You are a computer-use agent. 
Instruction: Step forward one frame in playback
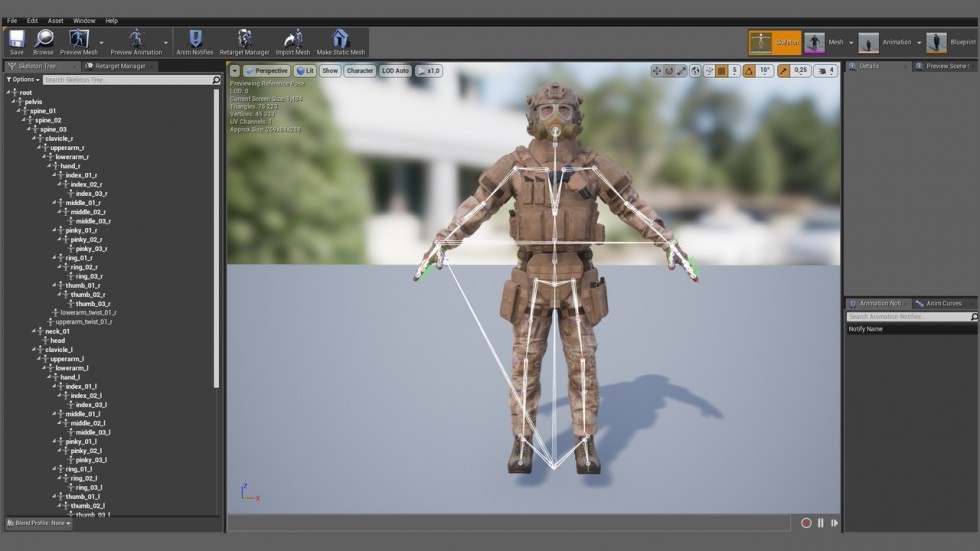tap(834, 523)
